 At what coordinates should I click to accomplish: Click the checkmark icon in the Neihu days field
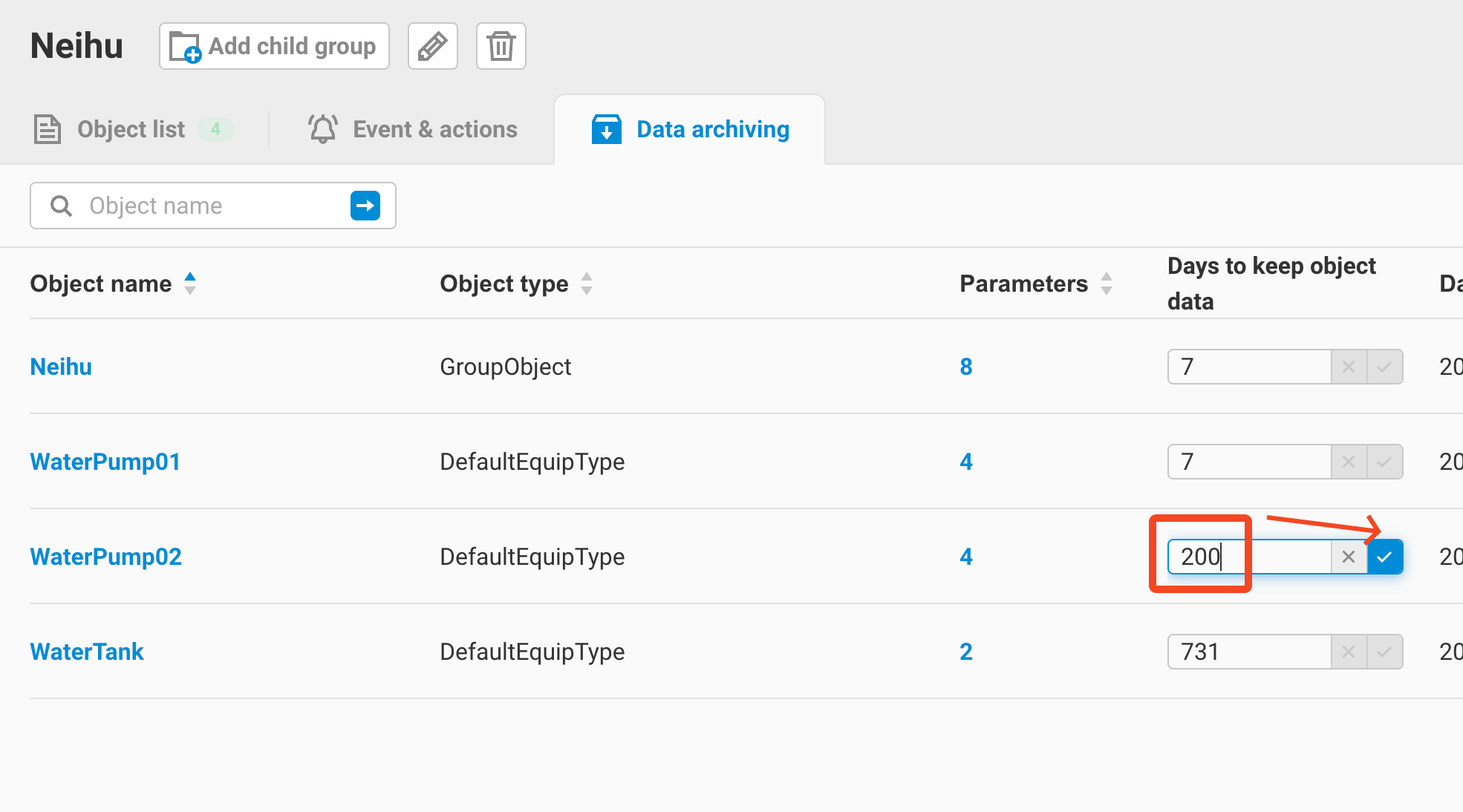[x=1384, y=367]
